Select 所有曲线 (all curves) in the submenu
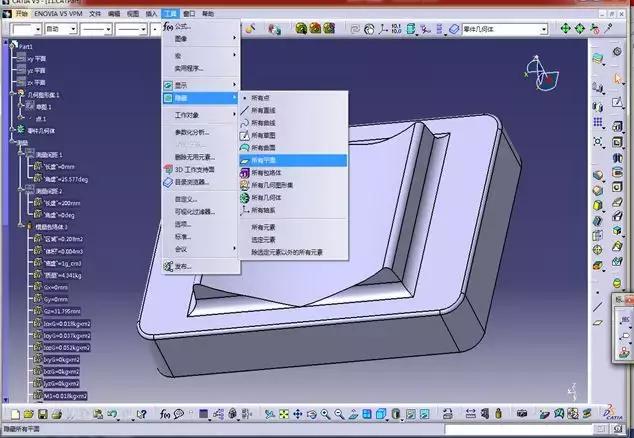The height and width of the screenshot is (438, 634). pos(265,122)
